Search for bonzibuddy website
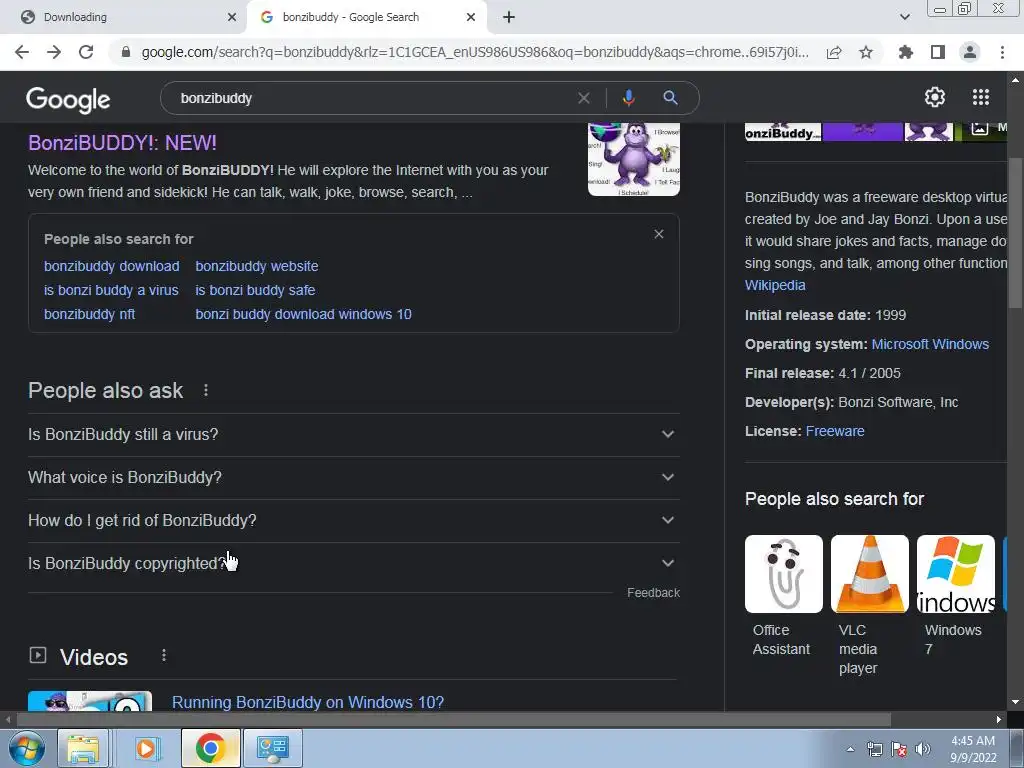Image resolution: width=1024 pixels, height=768 pixels. [257, 266]
